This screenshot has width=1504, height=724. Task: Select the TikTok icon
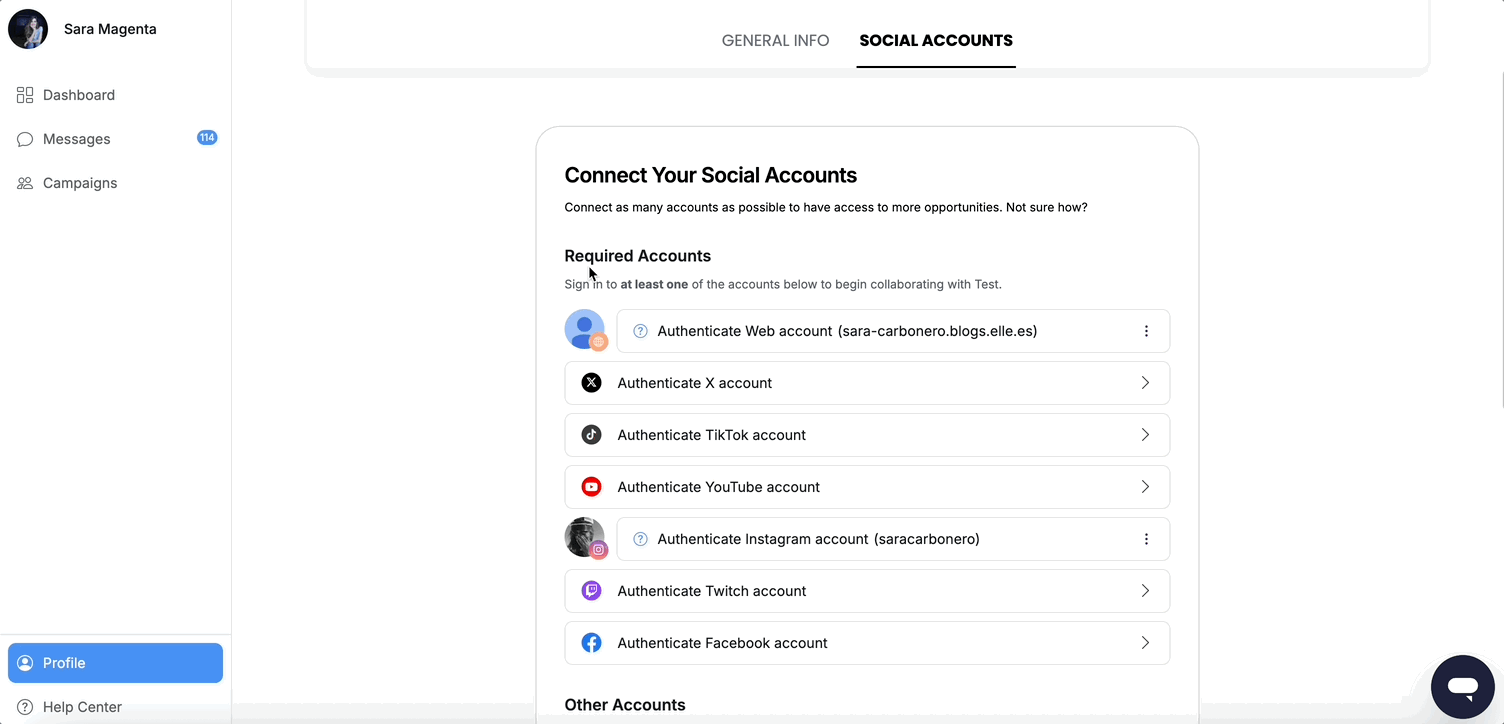click(591, 434)
